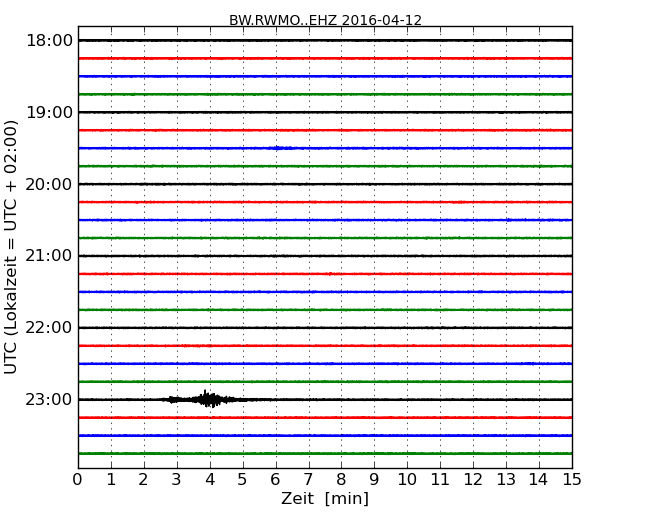650x520 pixels.
Task: Click the x-axis label Zeit [min]
Action: coord(325,498)
